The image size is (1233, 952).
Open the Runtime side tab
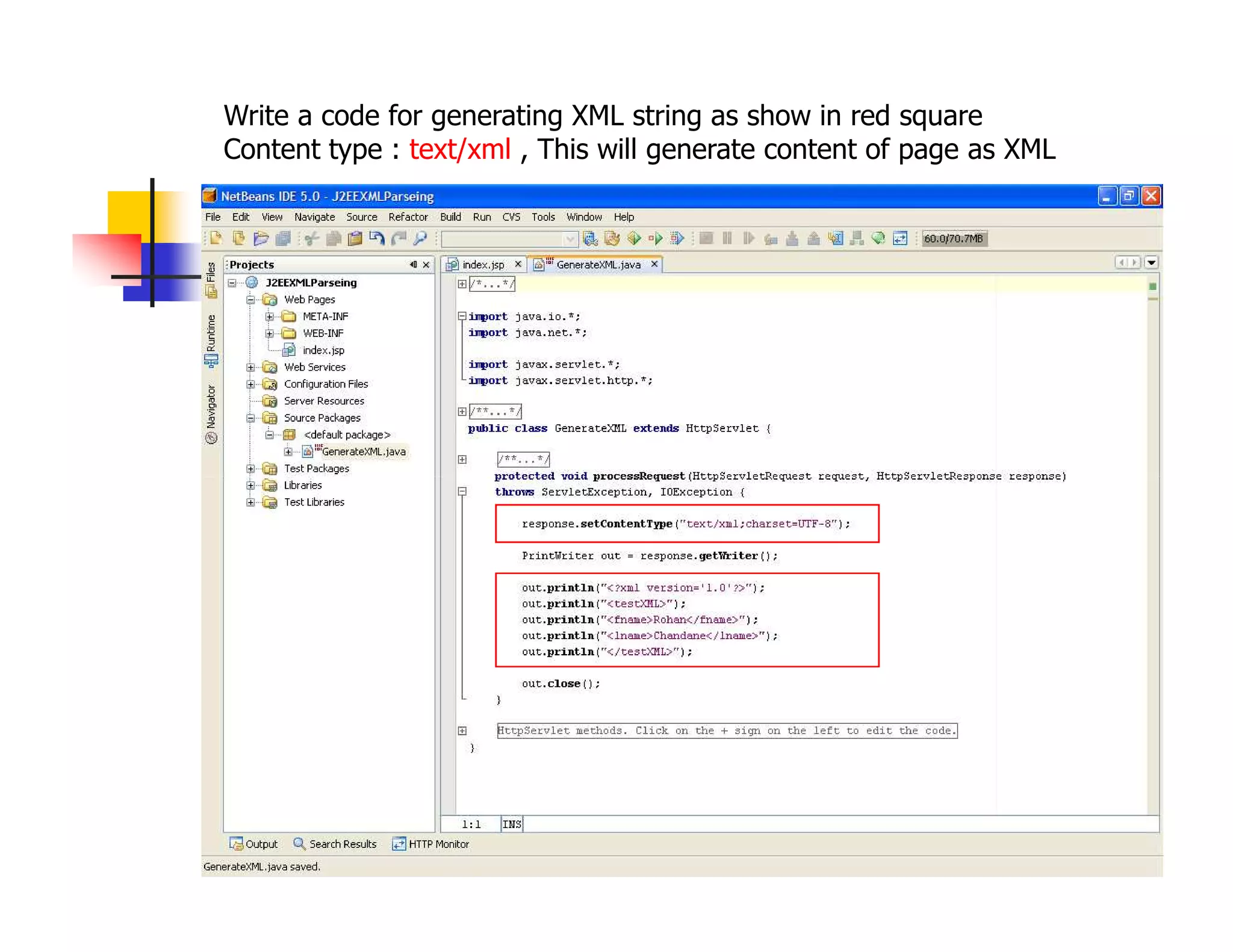211,341
